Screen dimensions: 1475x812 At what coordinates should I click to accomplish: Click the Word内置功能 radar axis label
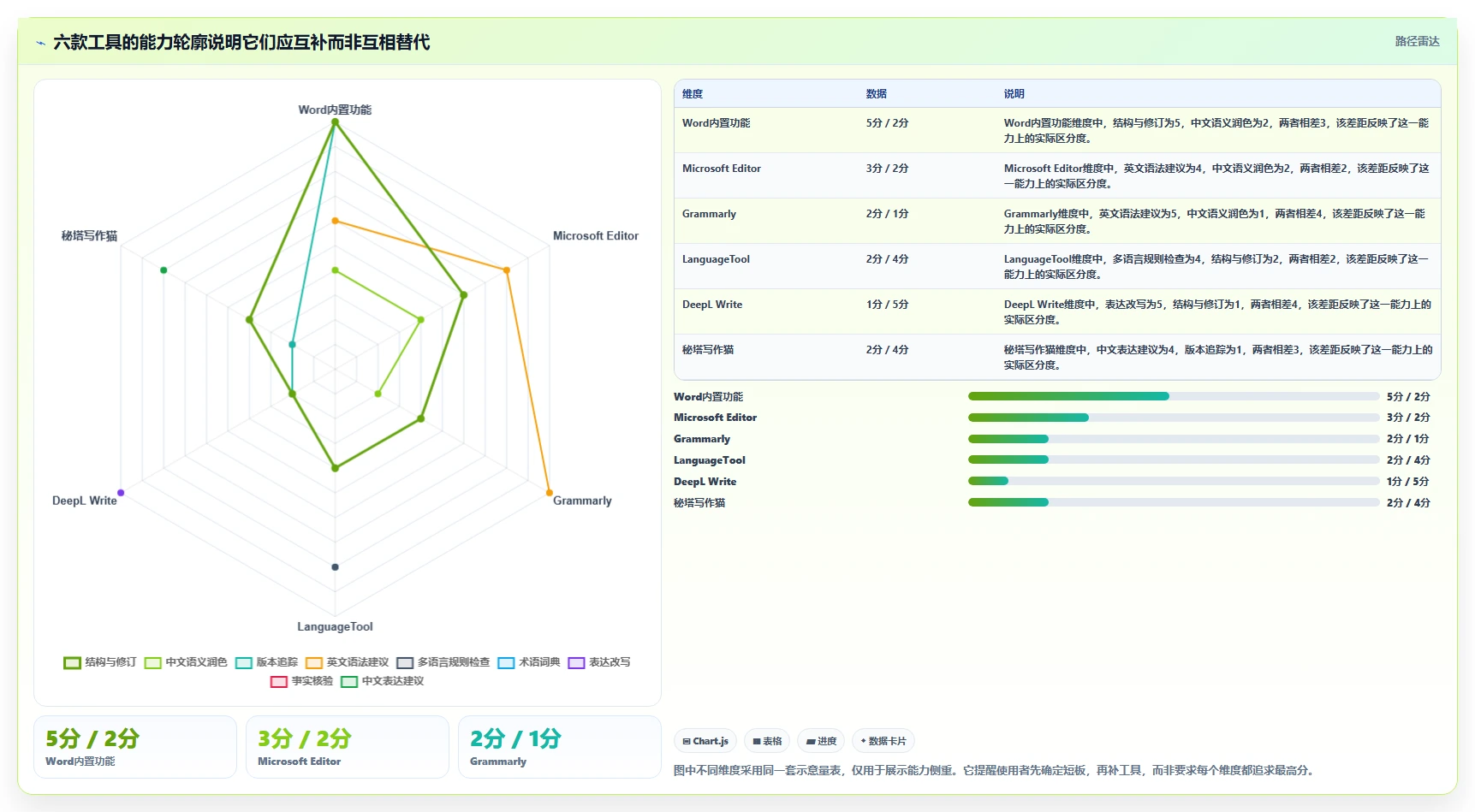[x=335, y=110]
